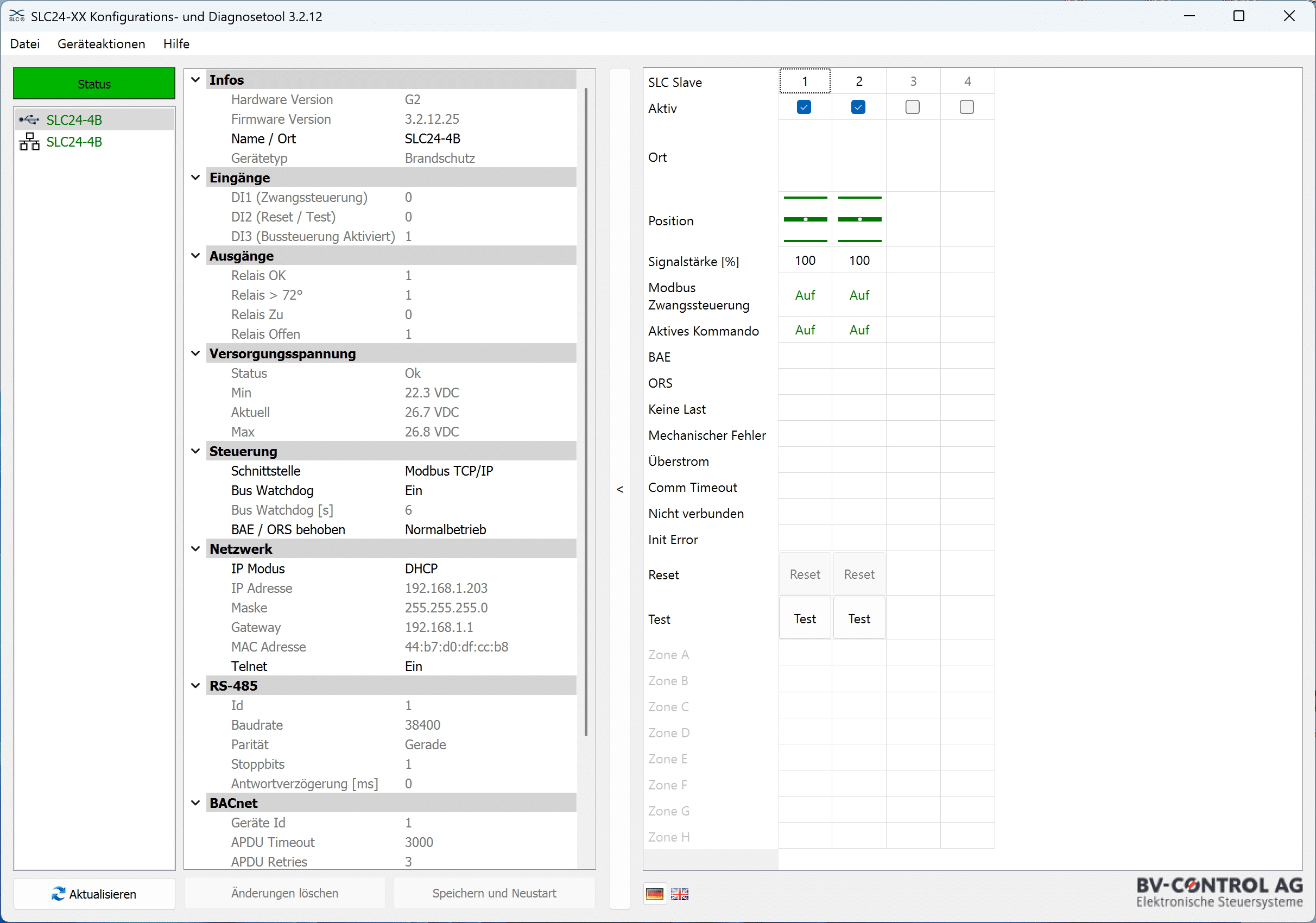Click the Gateway value 192.168.1.1
Image resolution: width=1316 pixels, height=923 pixels.
[x=439, y=627]
